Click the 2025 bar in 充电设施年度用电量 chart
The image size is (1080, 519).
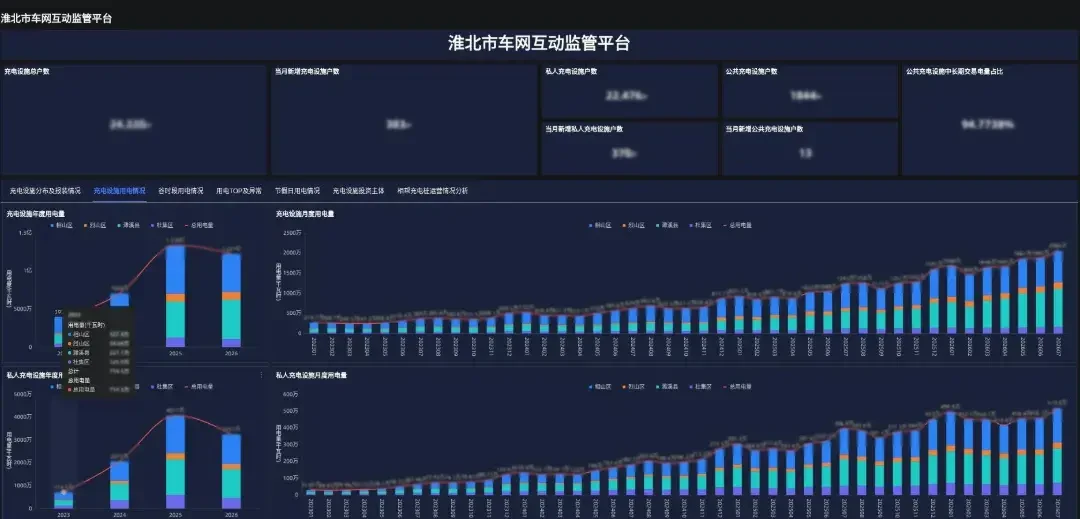[176, 296]
